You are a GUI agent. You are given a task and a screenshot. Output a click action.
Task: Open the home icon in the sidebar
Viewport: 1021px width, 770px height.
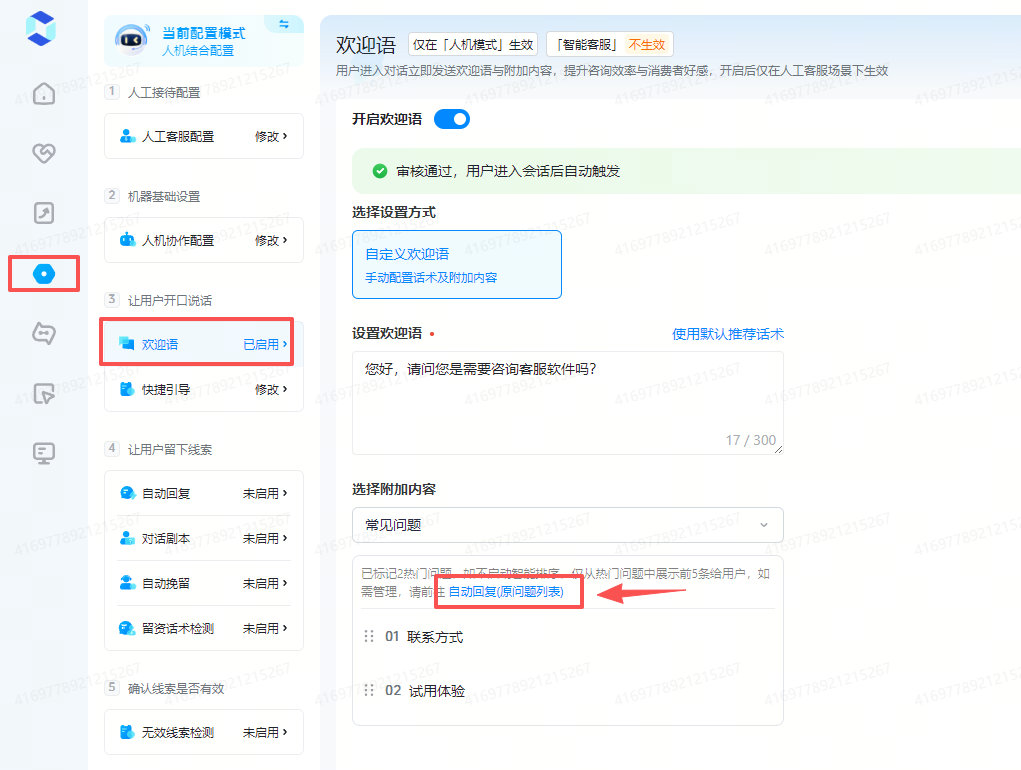tap(44, 93)
